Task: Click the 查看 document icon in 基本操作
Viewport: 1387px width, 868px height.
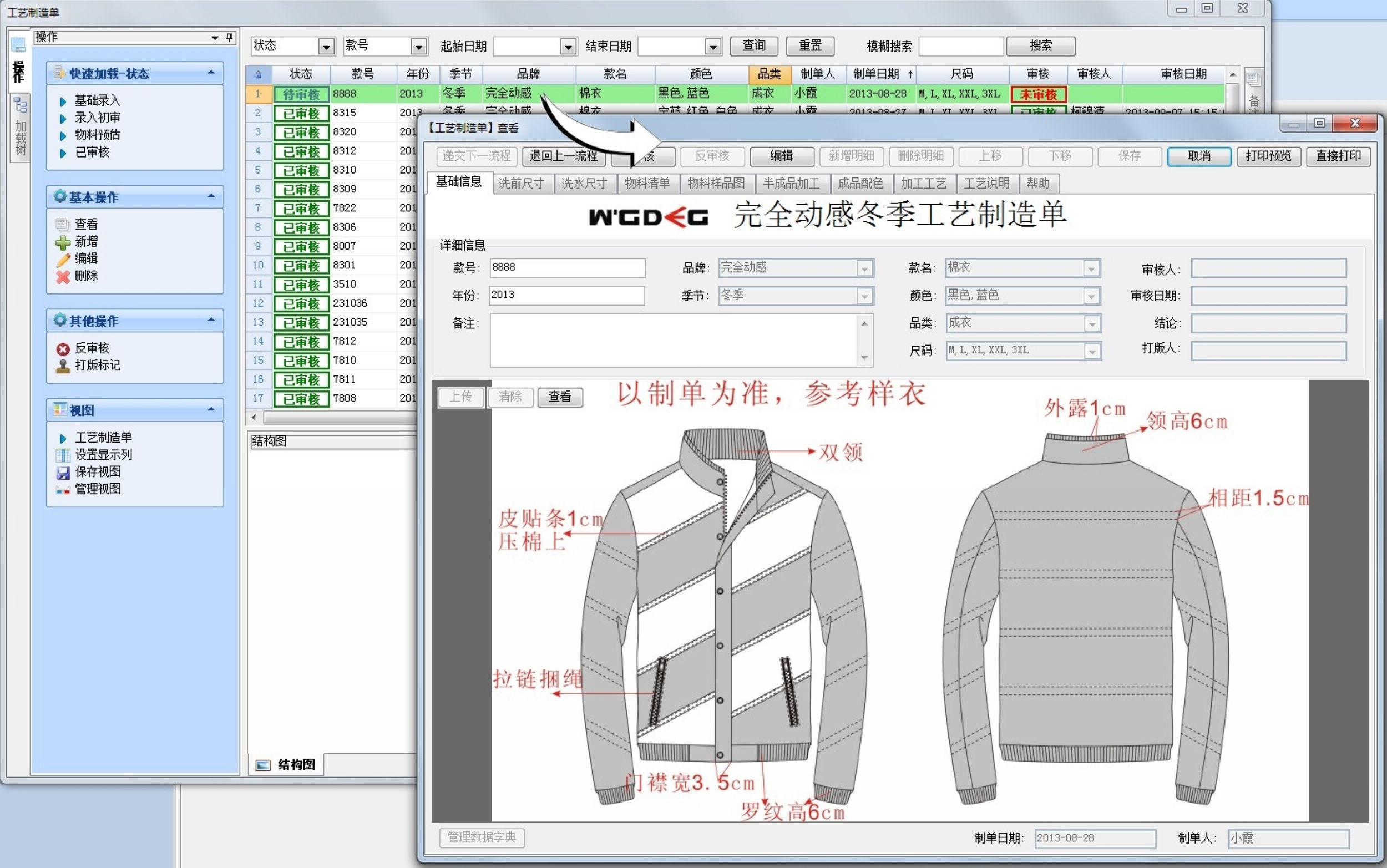Action: coord(63,225)
